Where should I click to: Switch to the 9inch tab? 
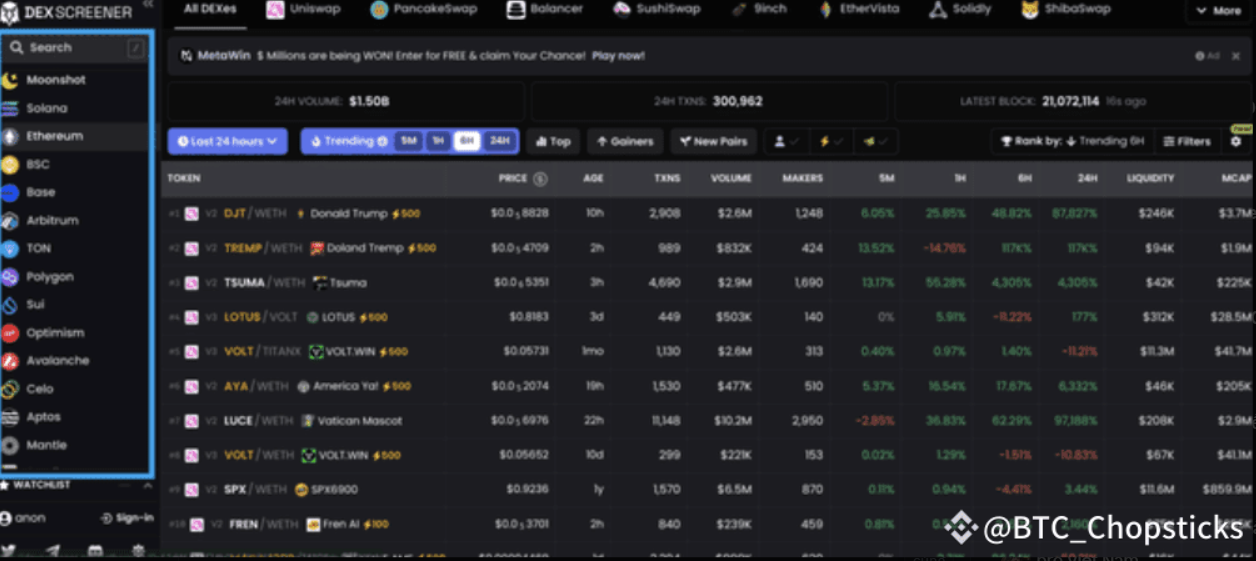[760, 9]
